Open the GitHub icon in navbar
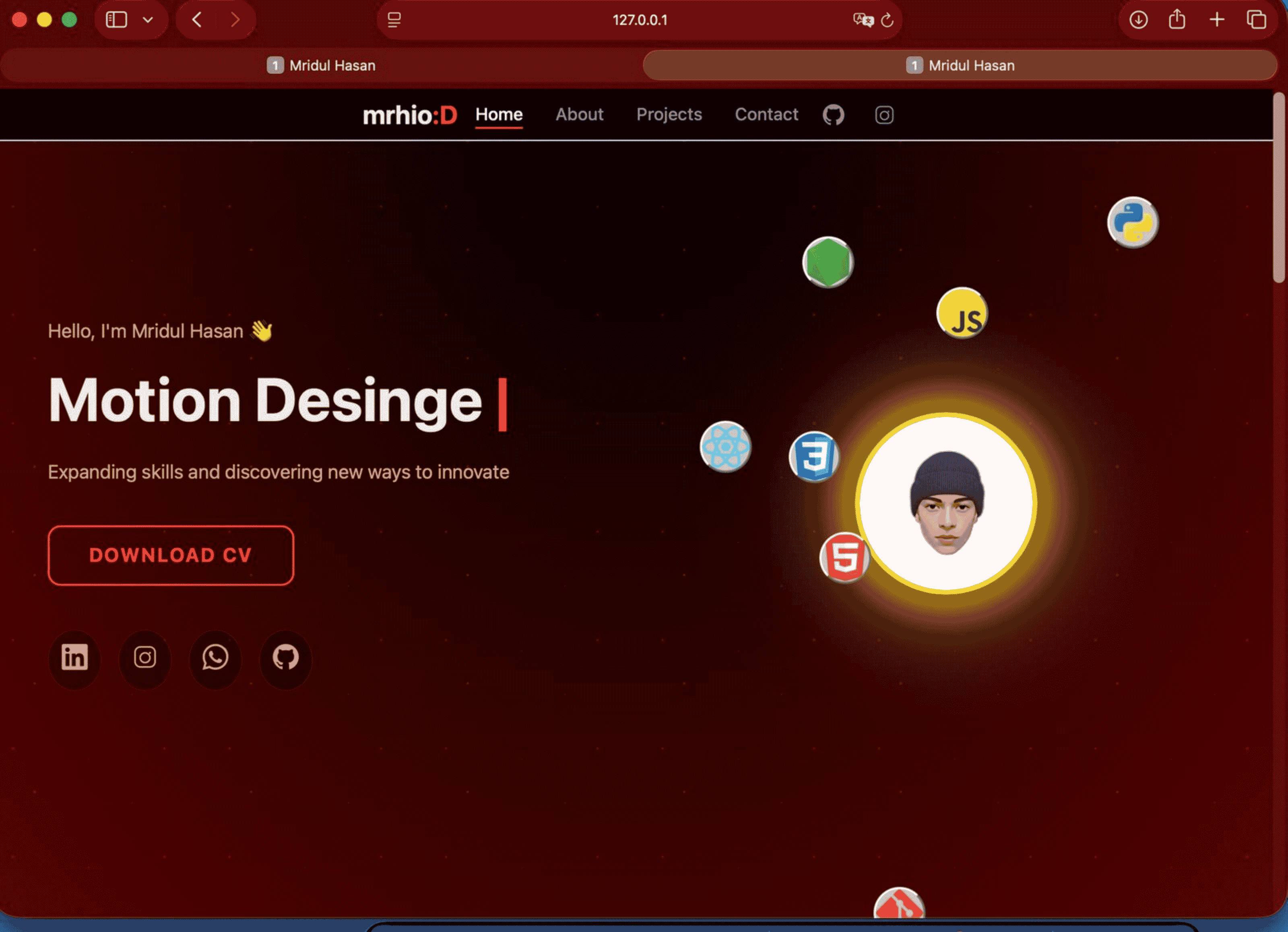 [x=833, y=115]
